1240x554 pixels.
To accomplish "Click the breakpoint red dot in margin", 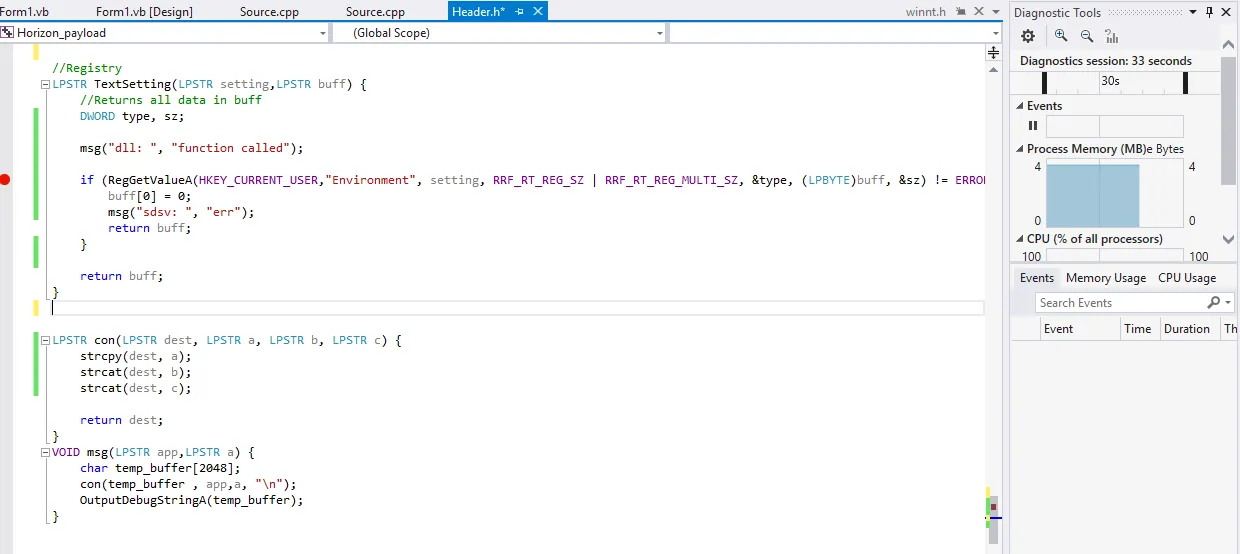I will click(6, 180).
